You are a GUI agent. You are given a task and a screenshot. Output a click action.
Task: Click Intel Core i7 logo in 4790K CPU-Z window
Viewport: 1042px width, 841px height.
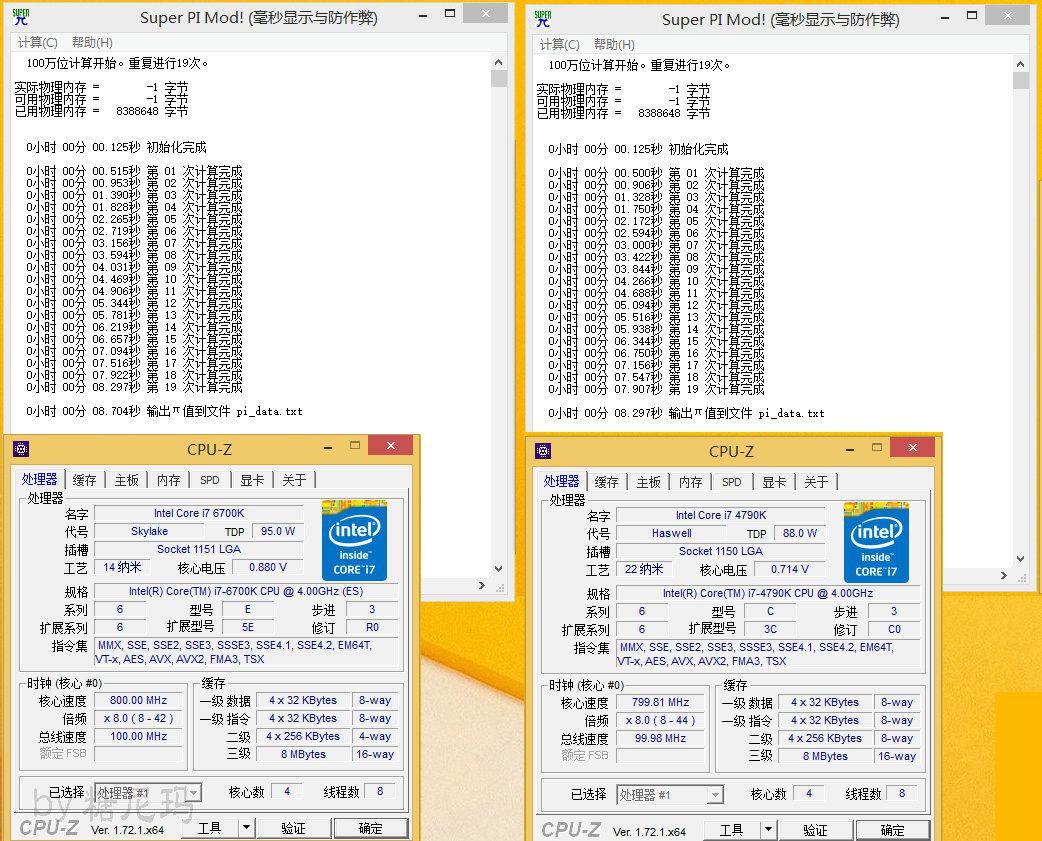coord(877,543)
